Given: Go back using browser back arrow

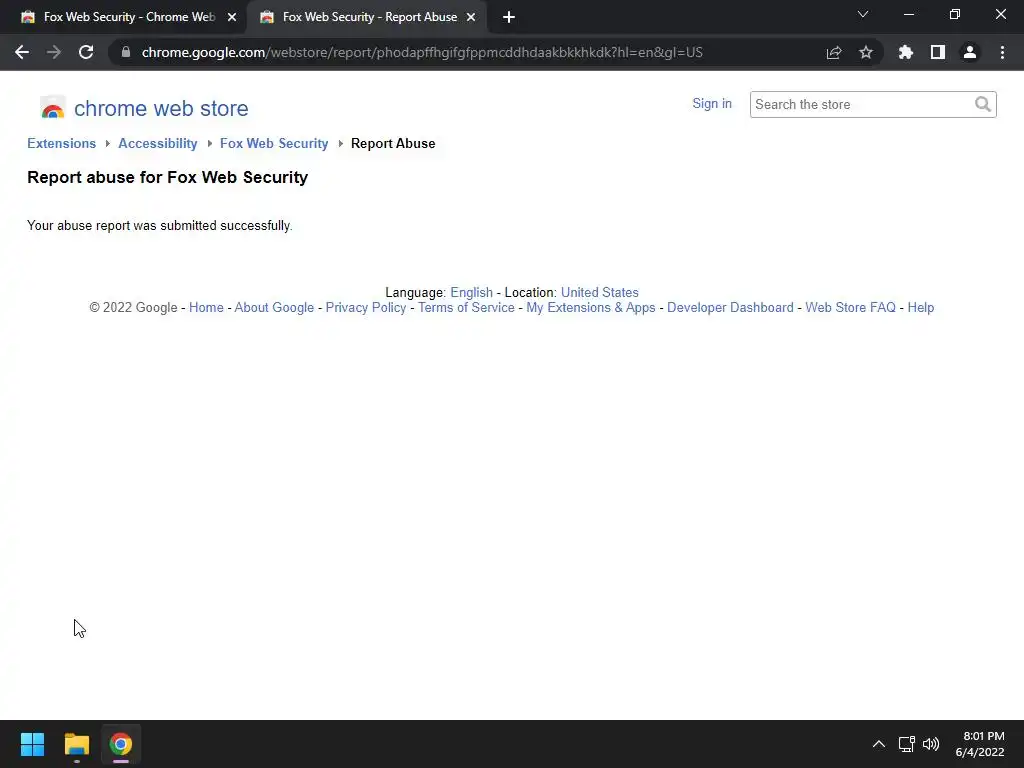Looking at the screenshot, I should (x=22, y=52).
